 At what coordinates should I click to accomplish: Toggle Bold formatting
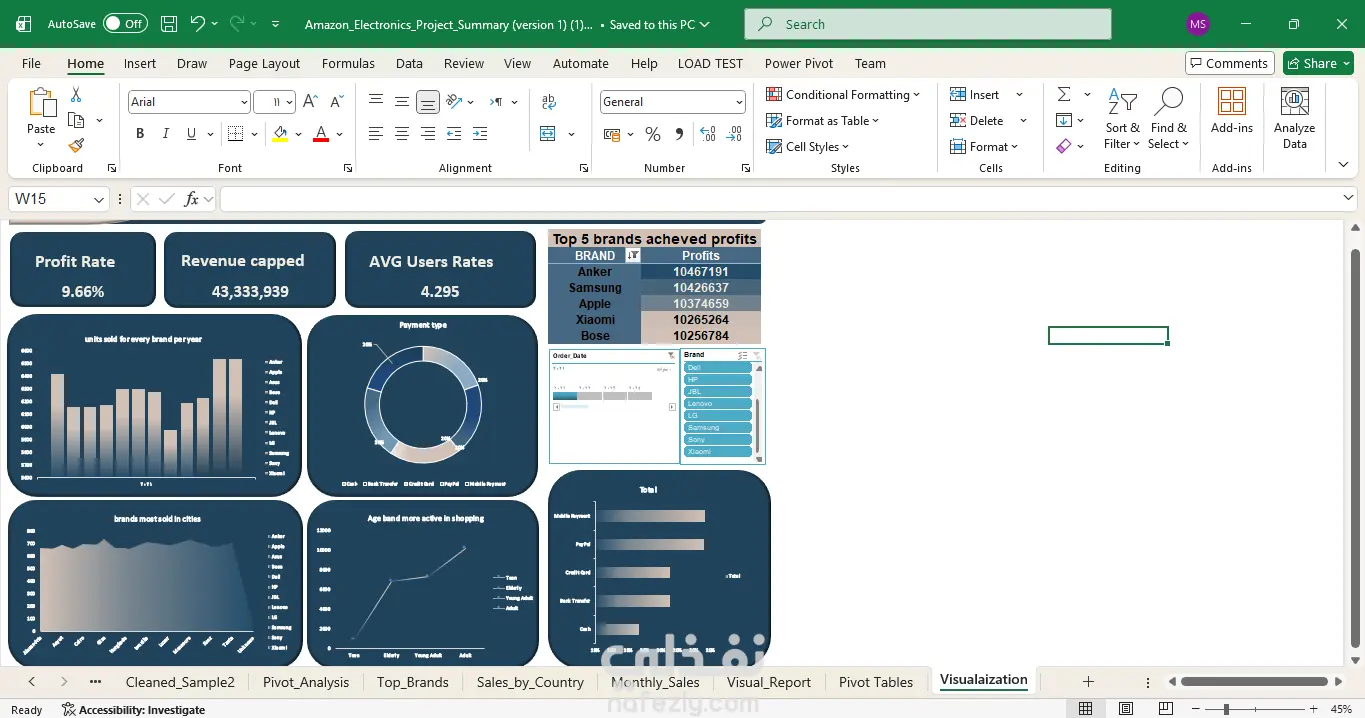point(140,134)
